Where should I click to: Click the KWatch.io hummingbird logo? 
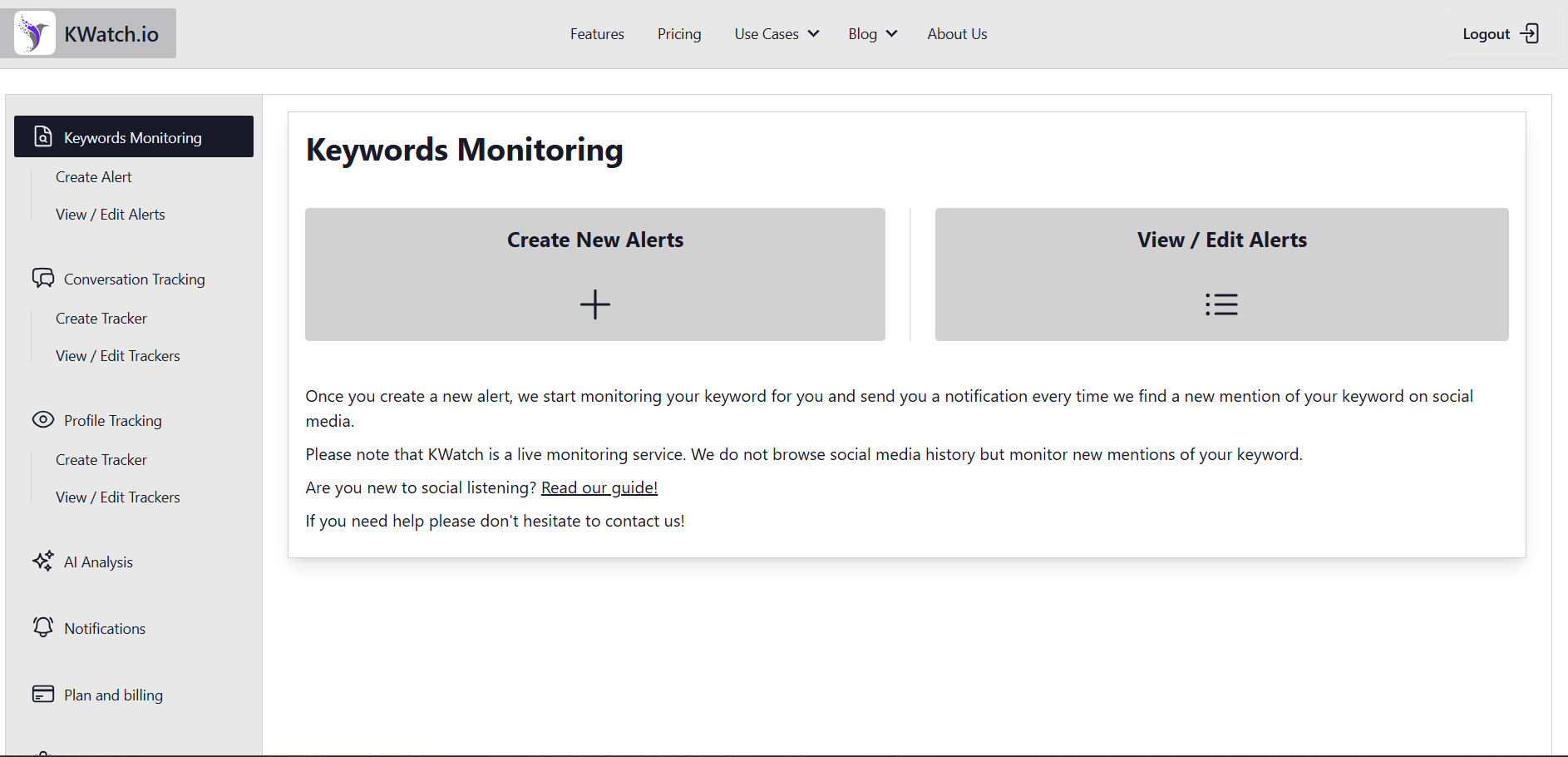35,33
